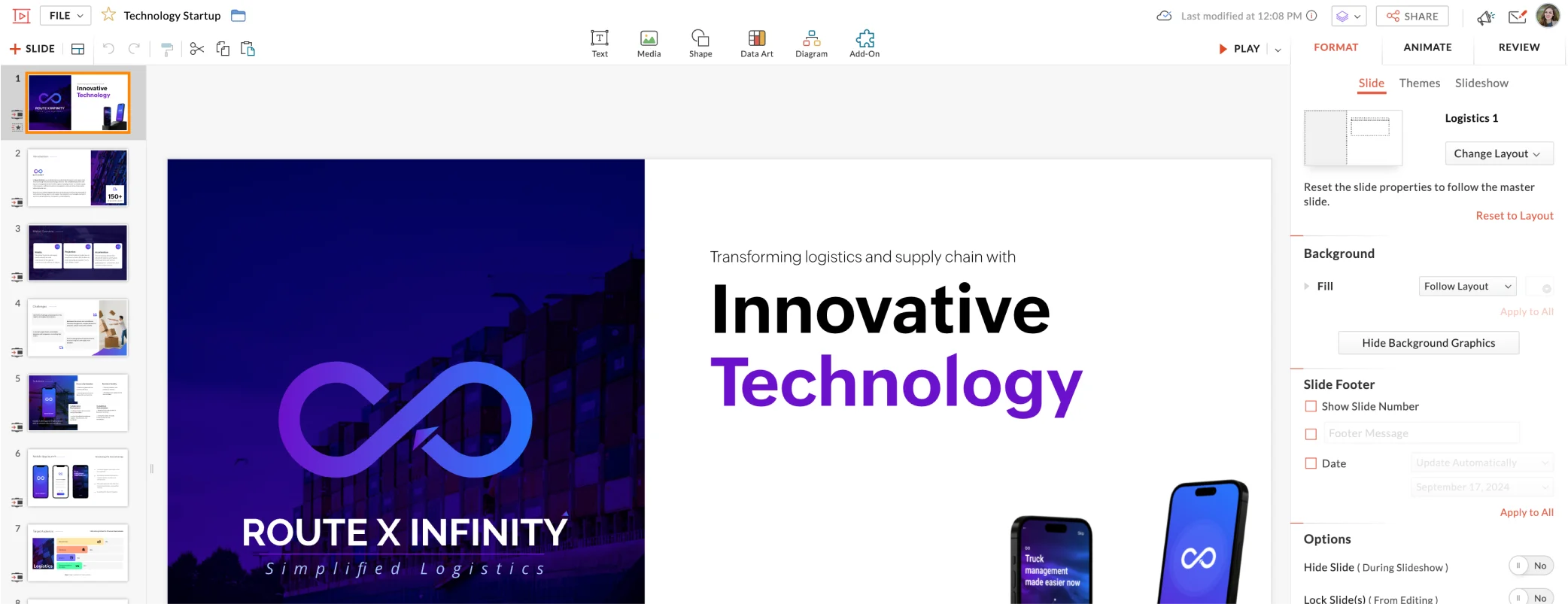This screenshot has width=1568, height=604.
Task: Tick the Footer Message checkbox
Action: point(1311,434)
